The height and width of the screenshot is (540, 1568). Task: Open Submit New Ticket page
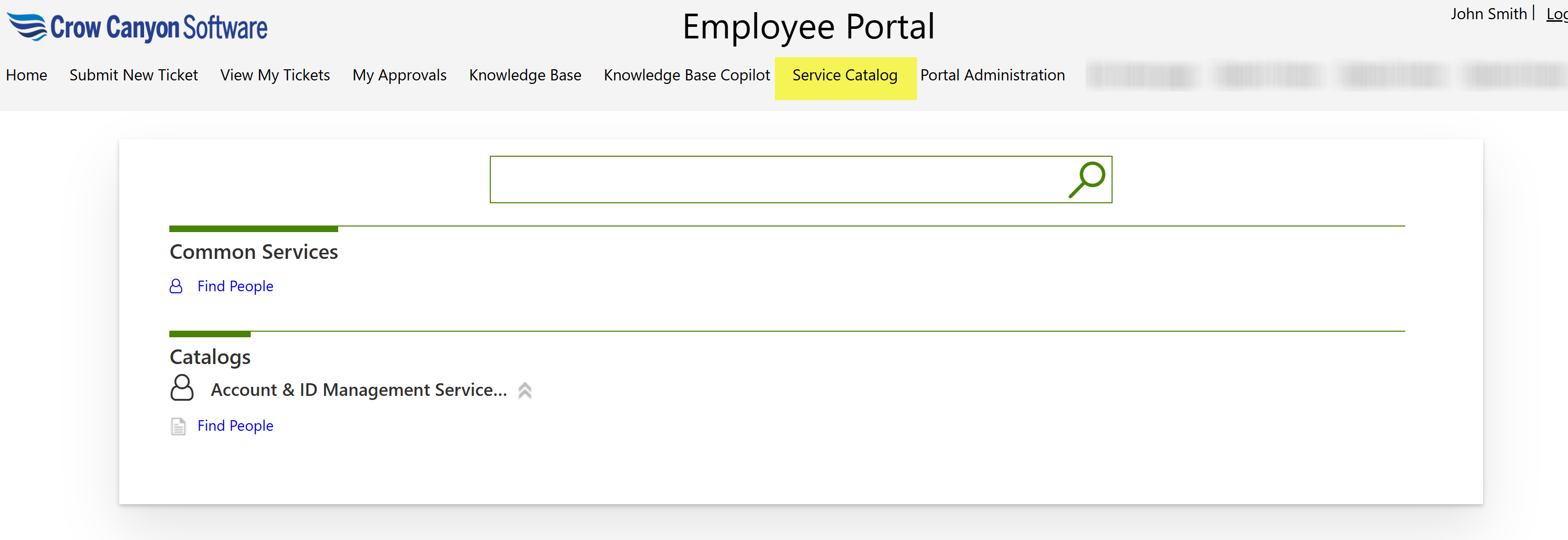[x=133, y=75]
